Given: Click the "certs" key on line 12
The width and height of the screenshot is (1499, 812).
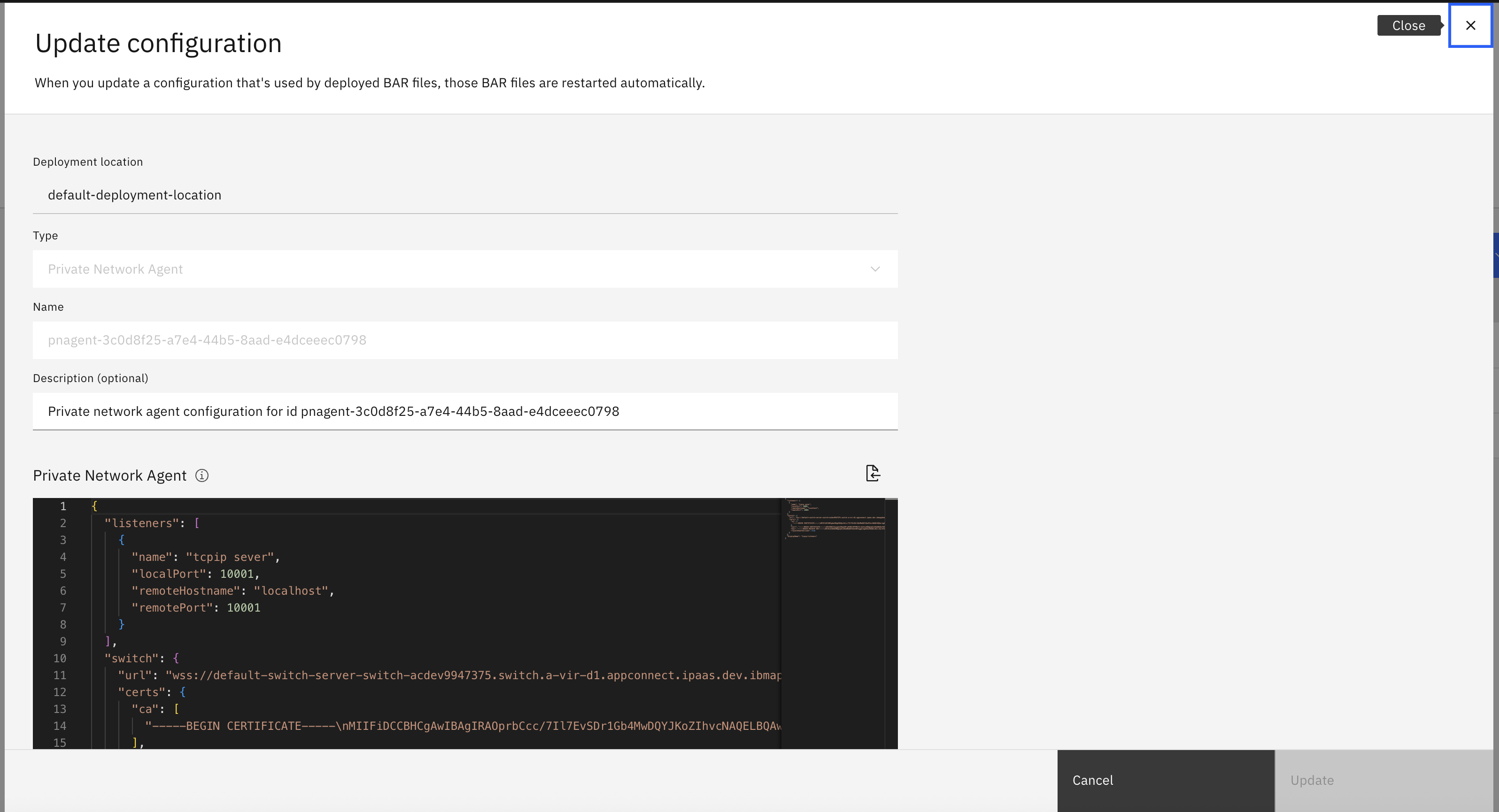Looking at the screenshot, I should pos(141,692).
